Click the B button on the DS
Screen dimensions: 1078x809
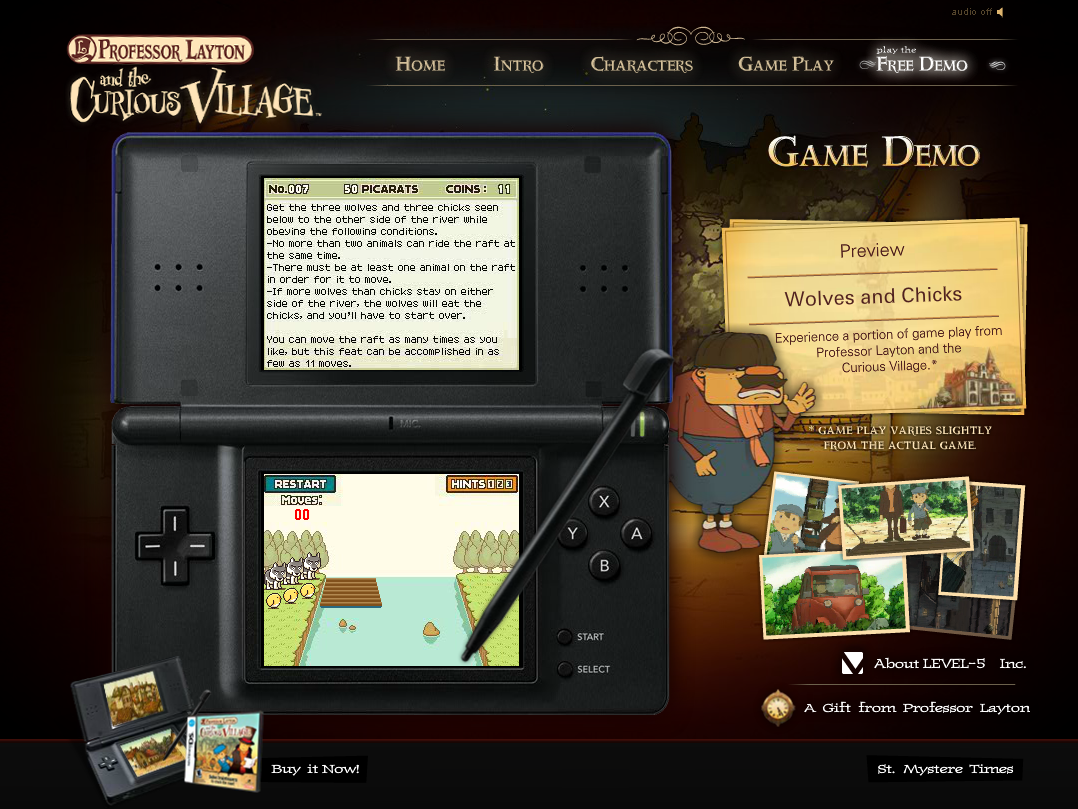pyautogui.click(x=604, y=566)
